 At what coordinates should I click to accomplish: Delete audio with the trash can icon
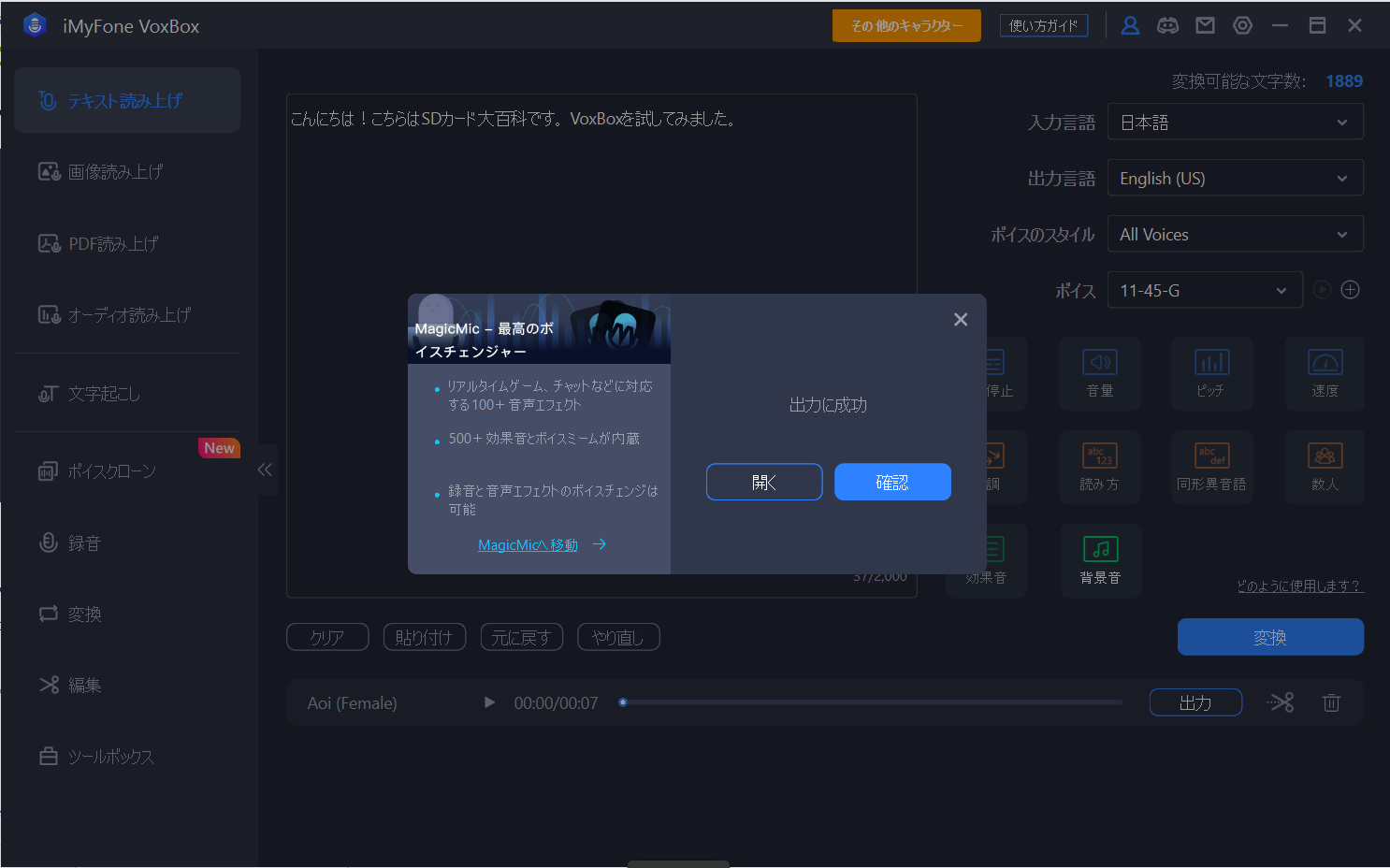(x=1331, y=702)
